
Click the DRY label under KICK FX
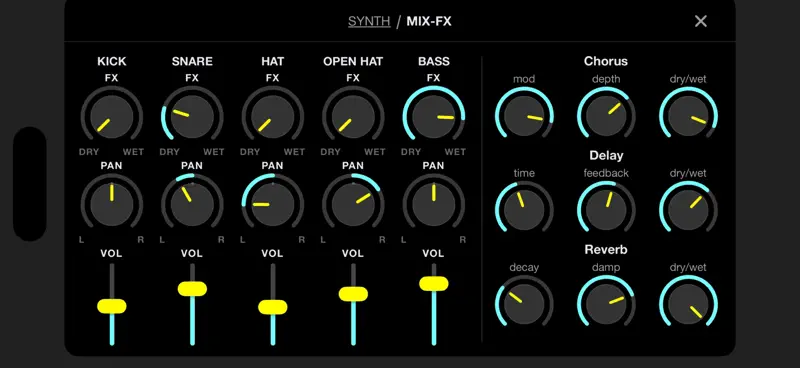89,152
